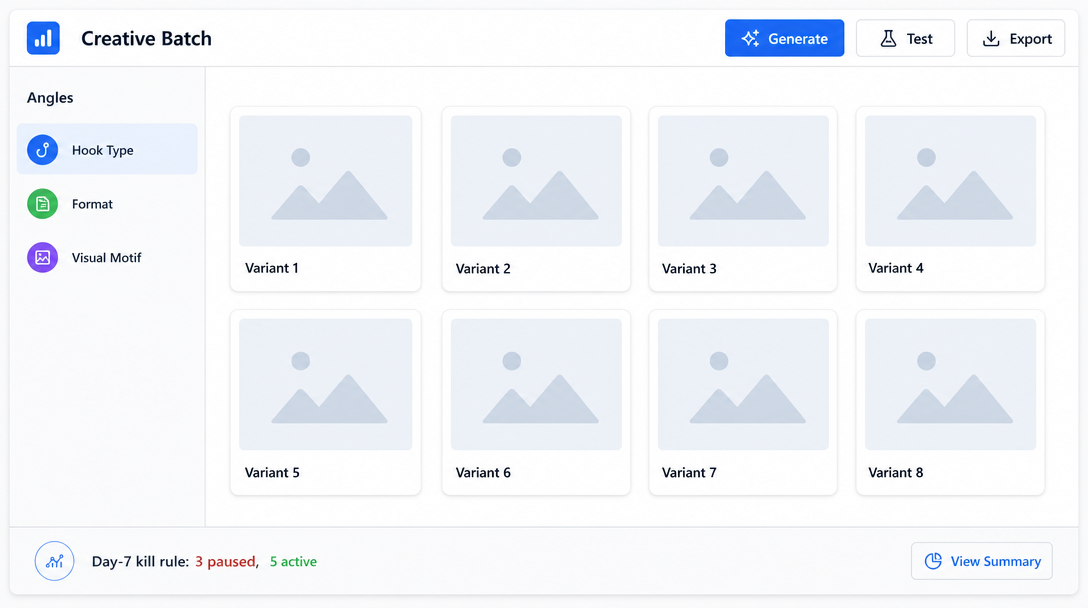Click the green "5 active" status text
Image resolution: width=1088 pixels, height=608 pixels.
[x=293, y=561]
